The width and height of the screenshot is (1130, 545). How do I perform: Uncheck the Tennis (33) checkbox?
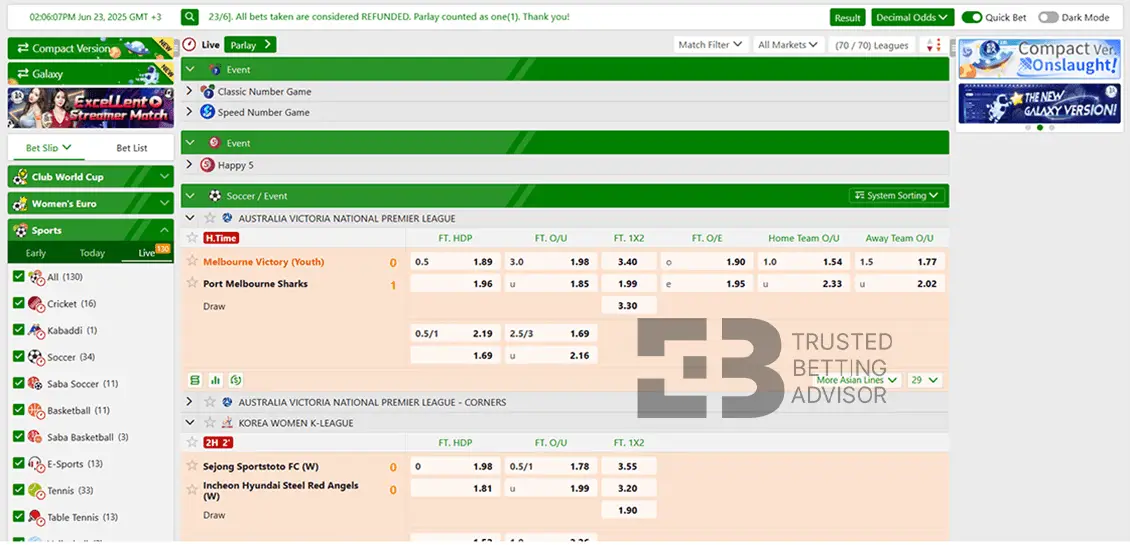[x=19, y=489]
